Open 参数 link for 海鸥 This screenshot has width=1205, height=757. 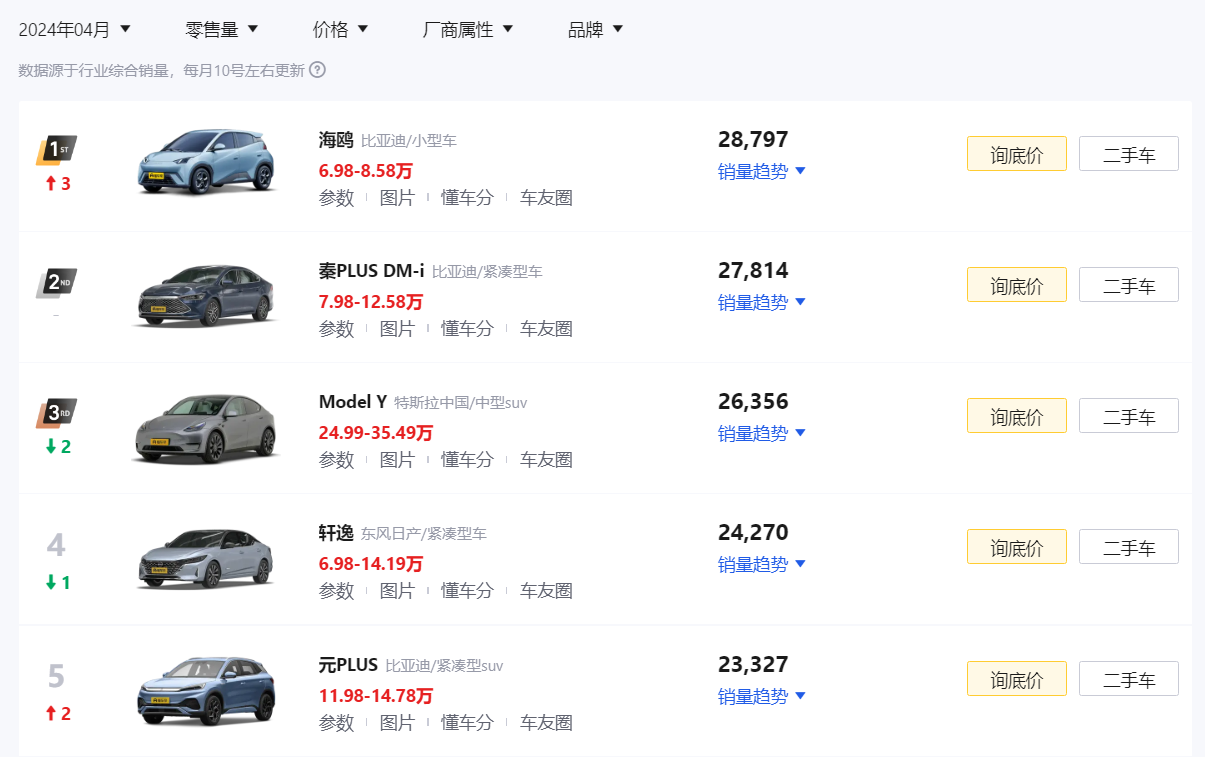(336, 198)
